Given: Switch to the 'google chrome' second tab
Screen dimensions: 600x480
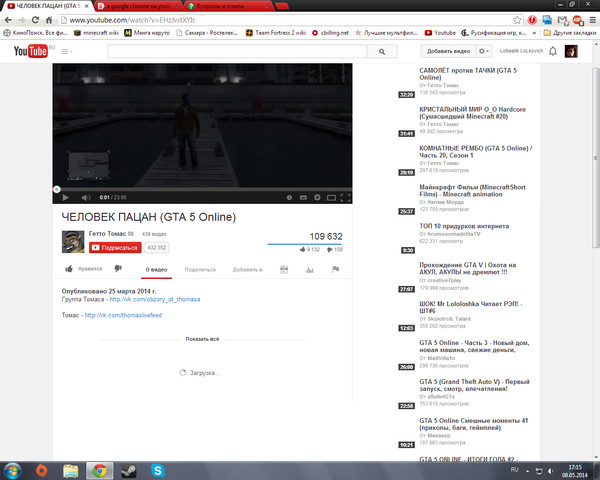Looking at the screenshot, I should [x=139, y=6].
